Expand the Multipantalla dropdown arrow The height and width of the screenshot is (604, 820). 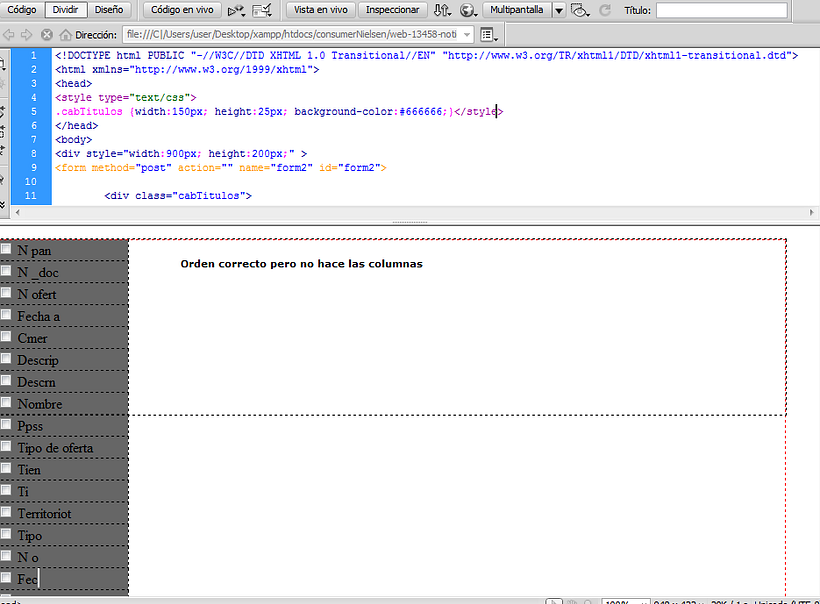tap(559, 10)
